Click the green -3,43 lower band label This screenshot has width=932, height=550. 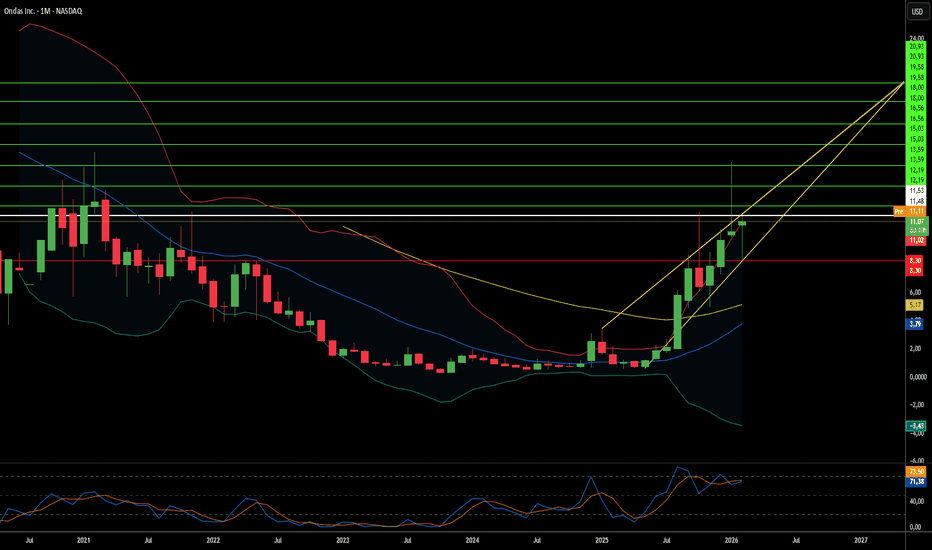point(915,426)
